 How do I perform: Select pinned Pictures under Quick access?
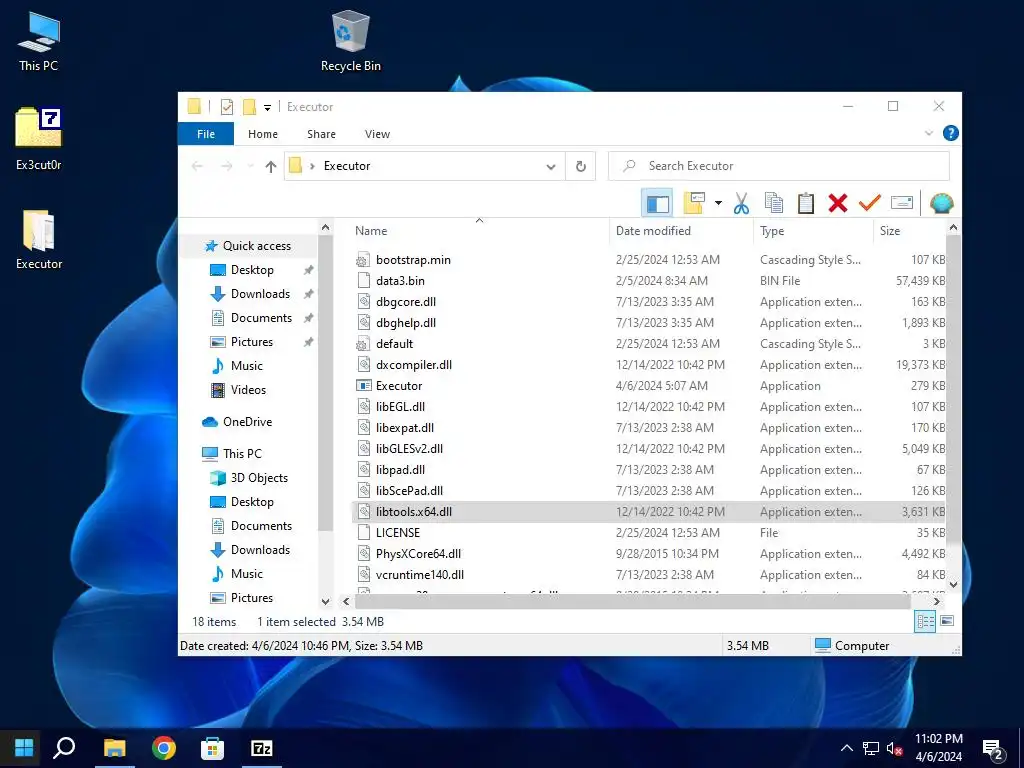pyautogui.click(x=251, y=342)
